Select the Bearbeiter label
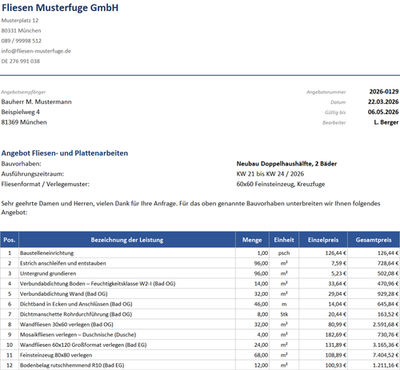400x370 pixels. coord(334,123)
